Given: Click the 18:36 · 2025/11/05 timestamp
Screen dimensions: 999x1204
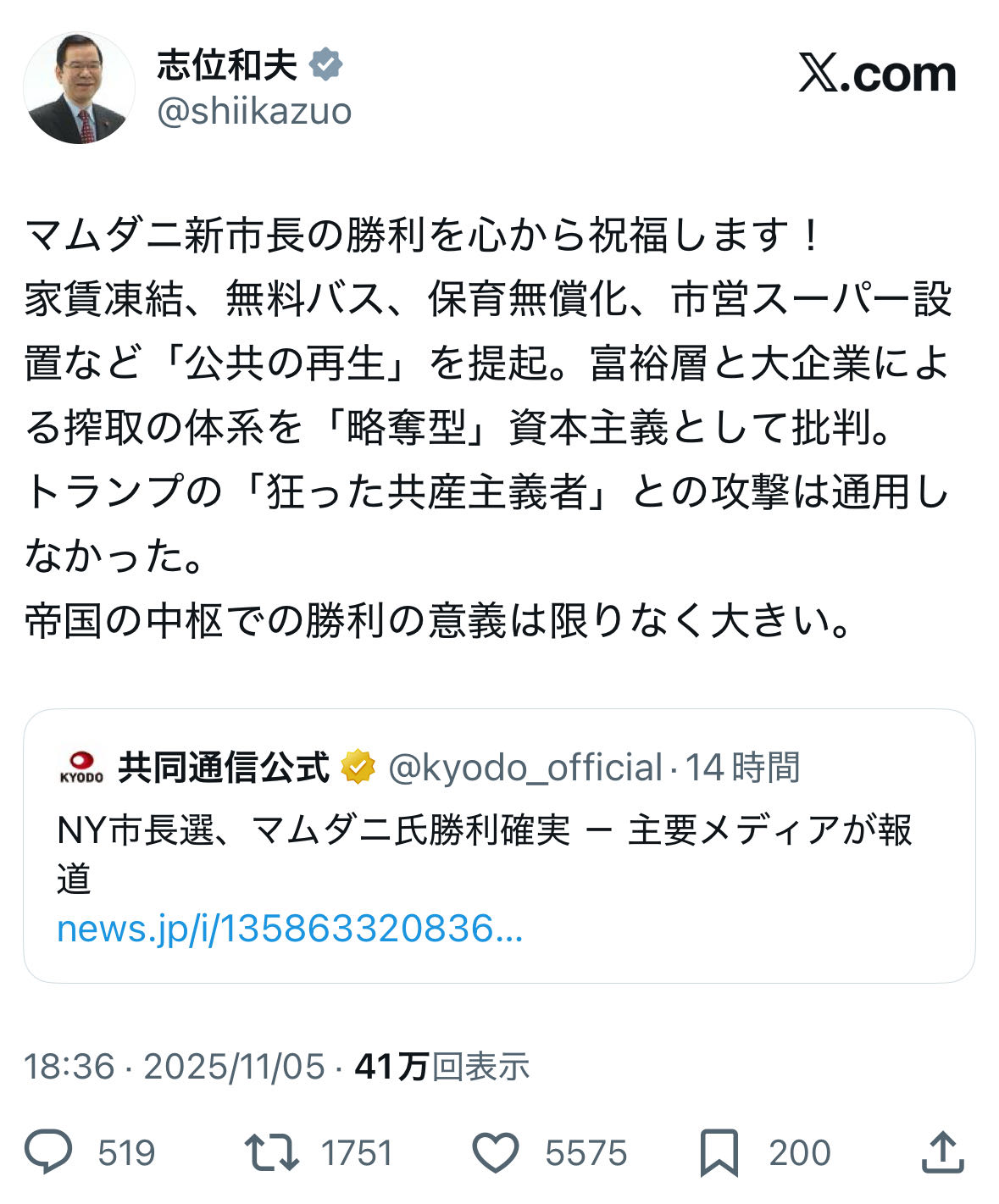Looking at the screenshot, I should coord(175,1067).
